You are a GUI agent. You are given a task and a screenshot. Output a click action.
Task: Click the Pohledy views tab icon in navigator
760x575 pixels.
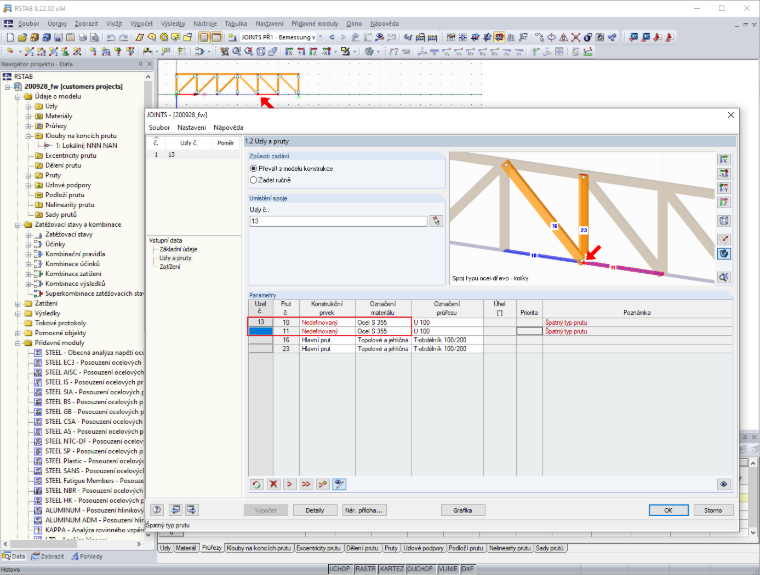[75, 556]
